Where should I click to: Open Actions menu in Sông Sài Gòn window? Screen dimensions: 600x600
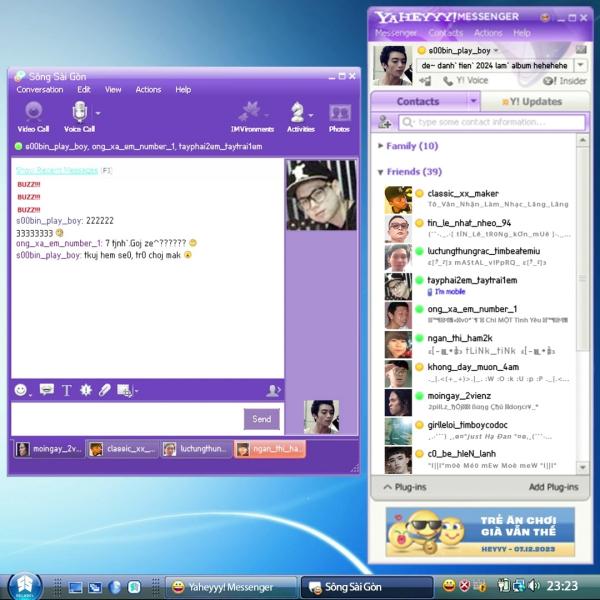(x=148, y=90)
